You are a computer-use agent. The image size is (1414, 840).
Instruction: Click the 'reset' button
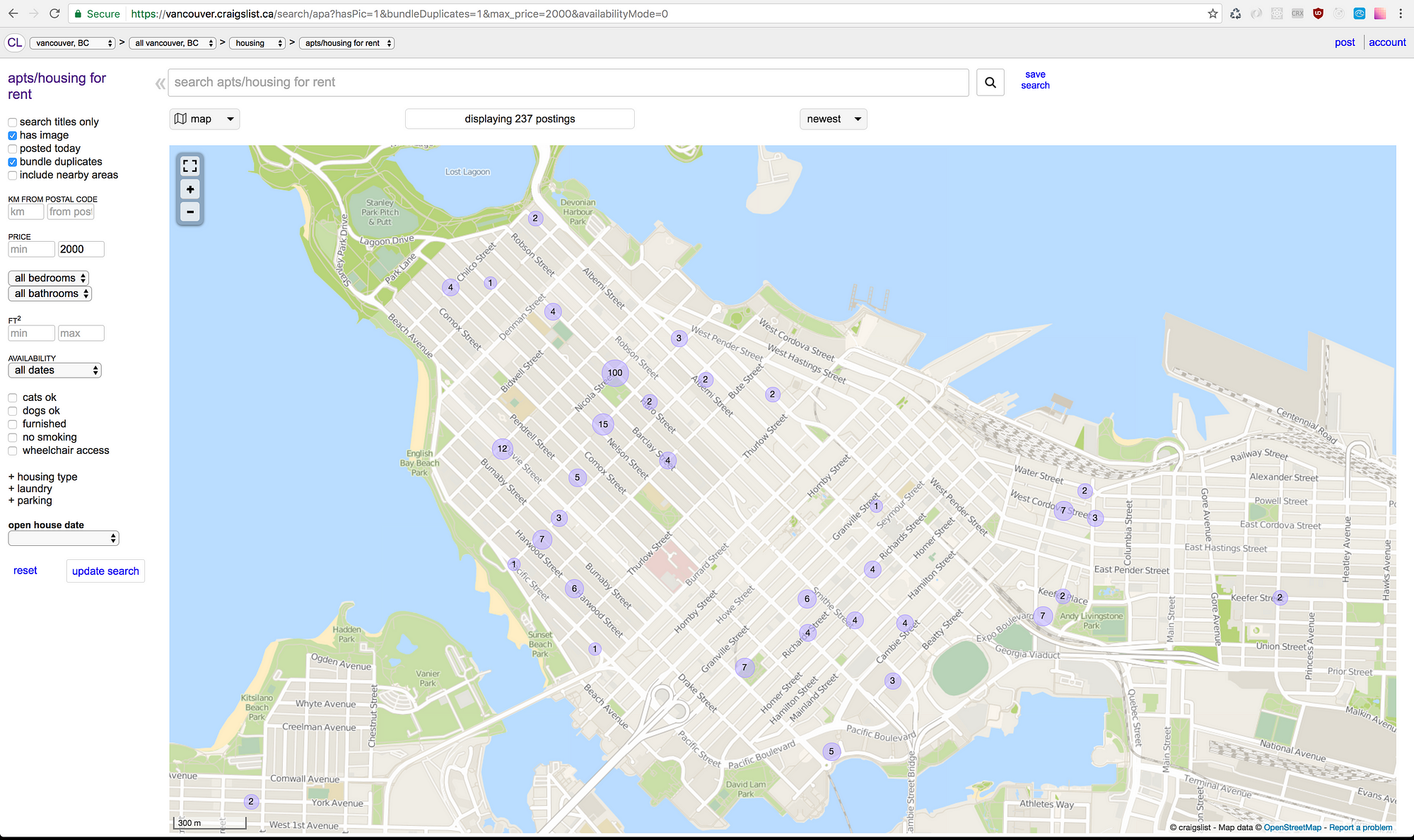[x=23, y=570]
